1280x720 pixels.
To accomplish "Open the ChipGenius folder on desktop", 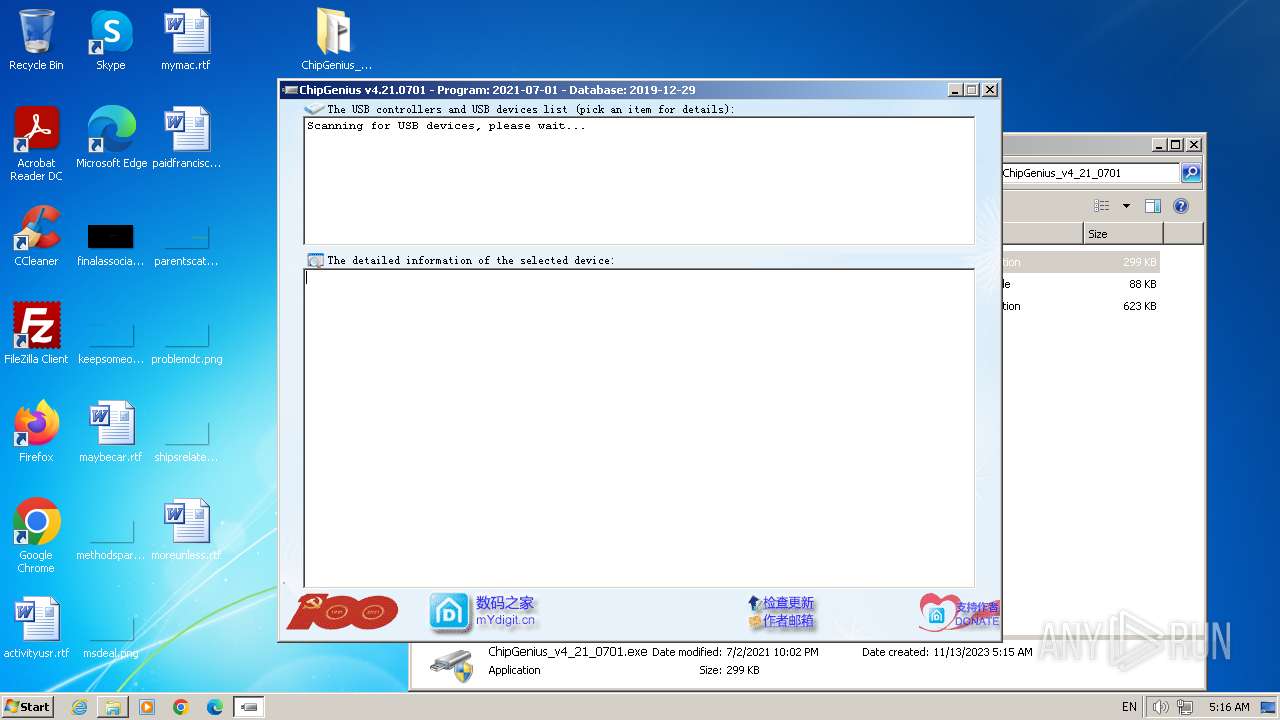I will pos(336,40).
